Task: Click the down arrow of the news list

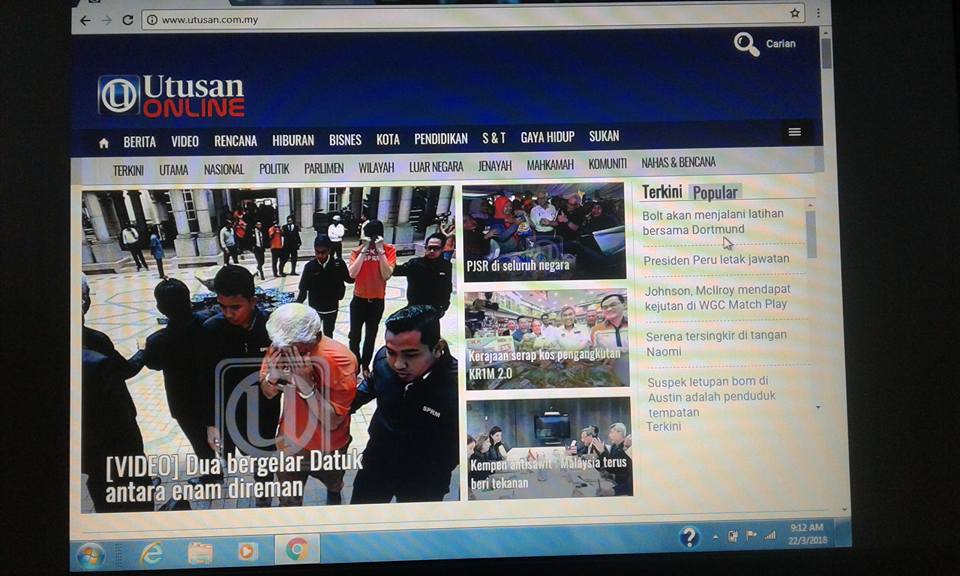Action: pyautogui.click(x=818, y=407)
